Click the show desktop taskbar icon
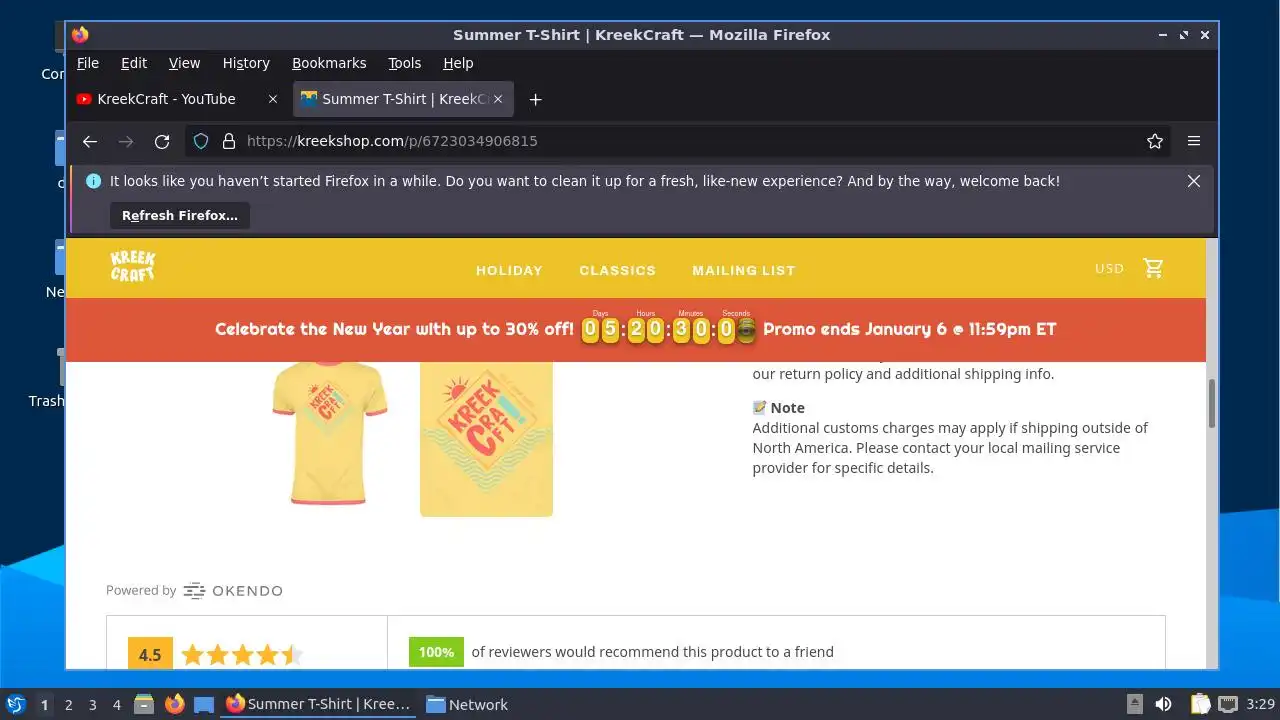 coord(204,704)
